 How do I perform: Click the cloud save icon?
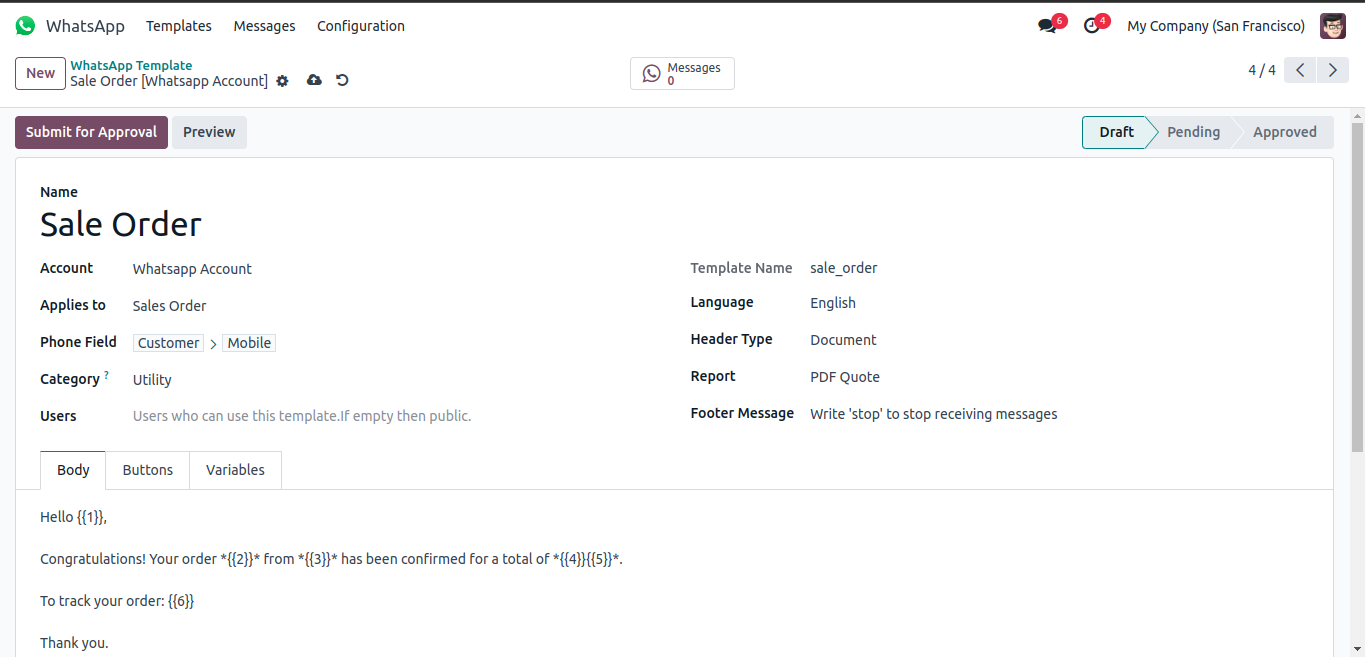[314, 80]
